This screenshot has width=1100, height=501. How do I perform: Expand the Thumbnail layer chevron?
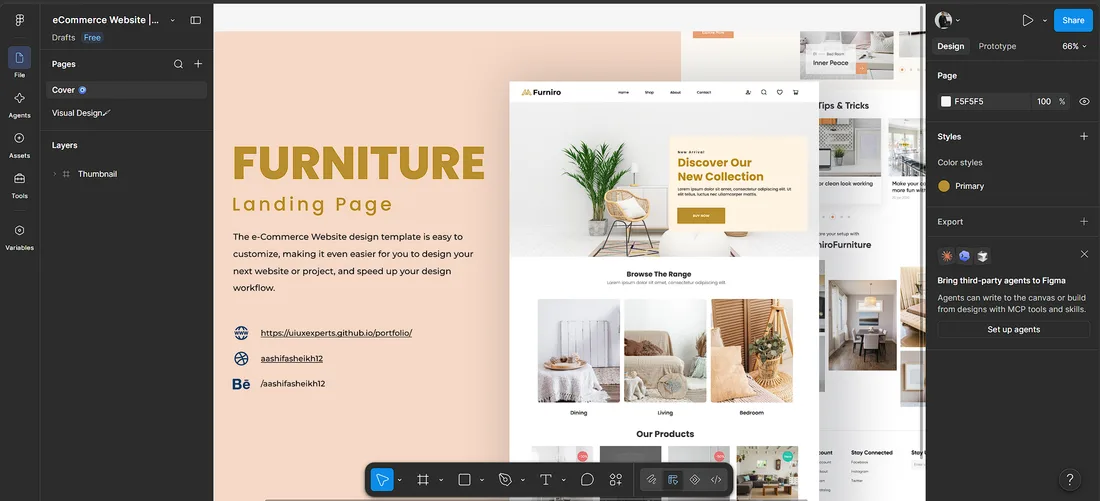coord(54,174)
